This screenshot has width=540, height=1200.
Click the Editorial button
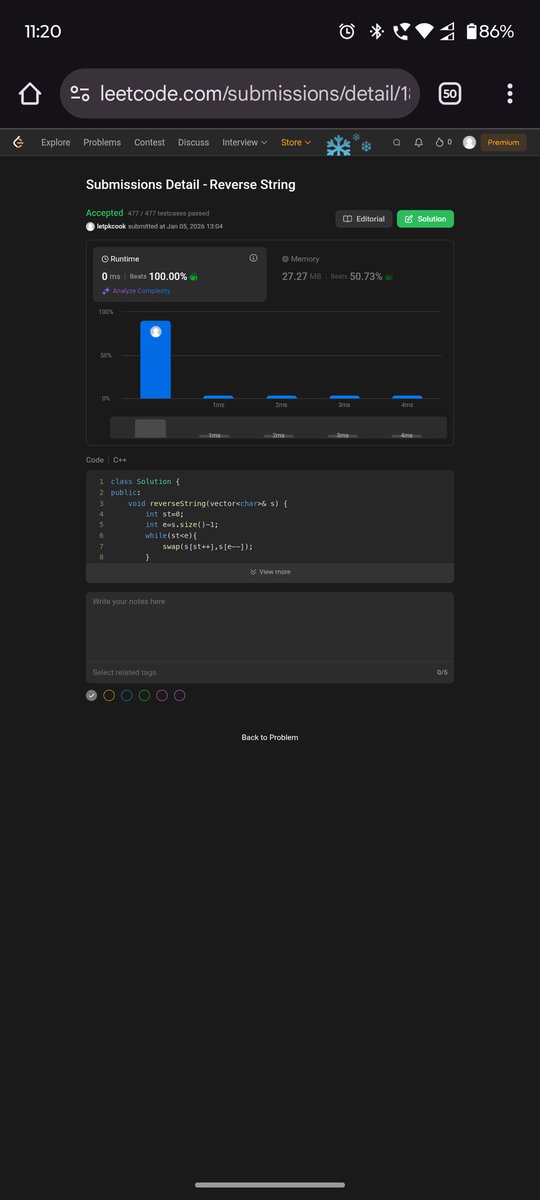pyautogui.click(x=364, y=219)
